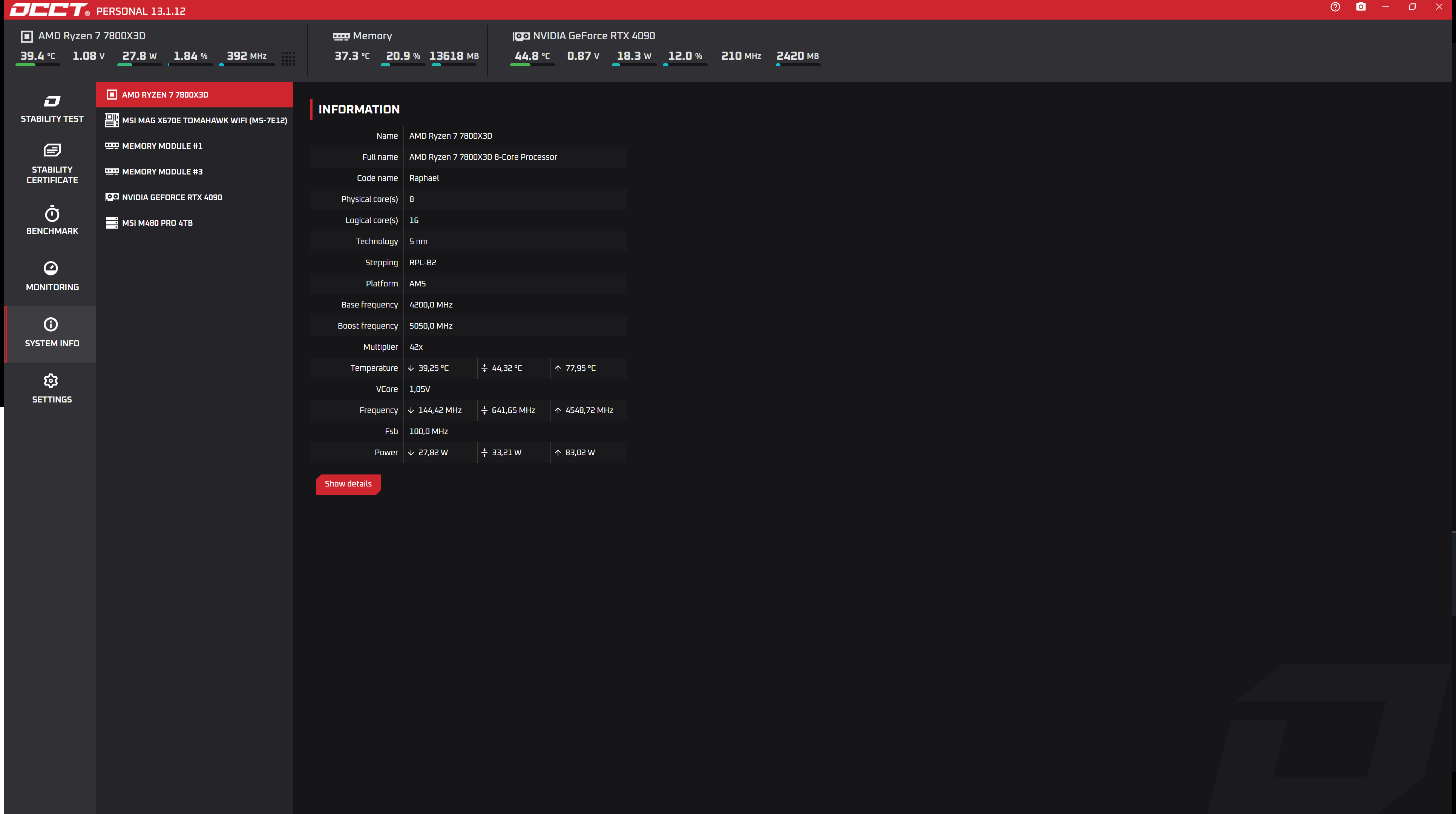Click the Base frequency value 4200,0 MHz

(x=431, y=305)
